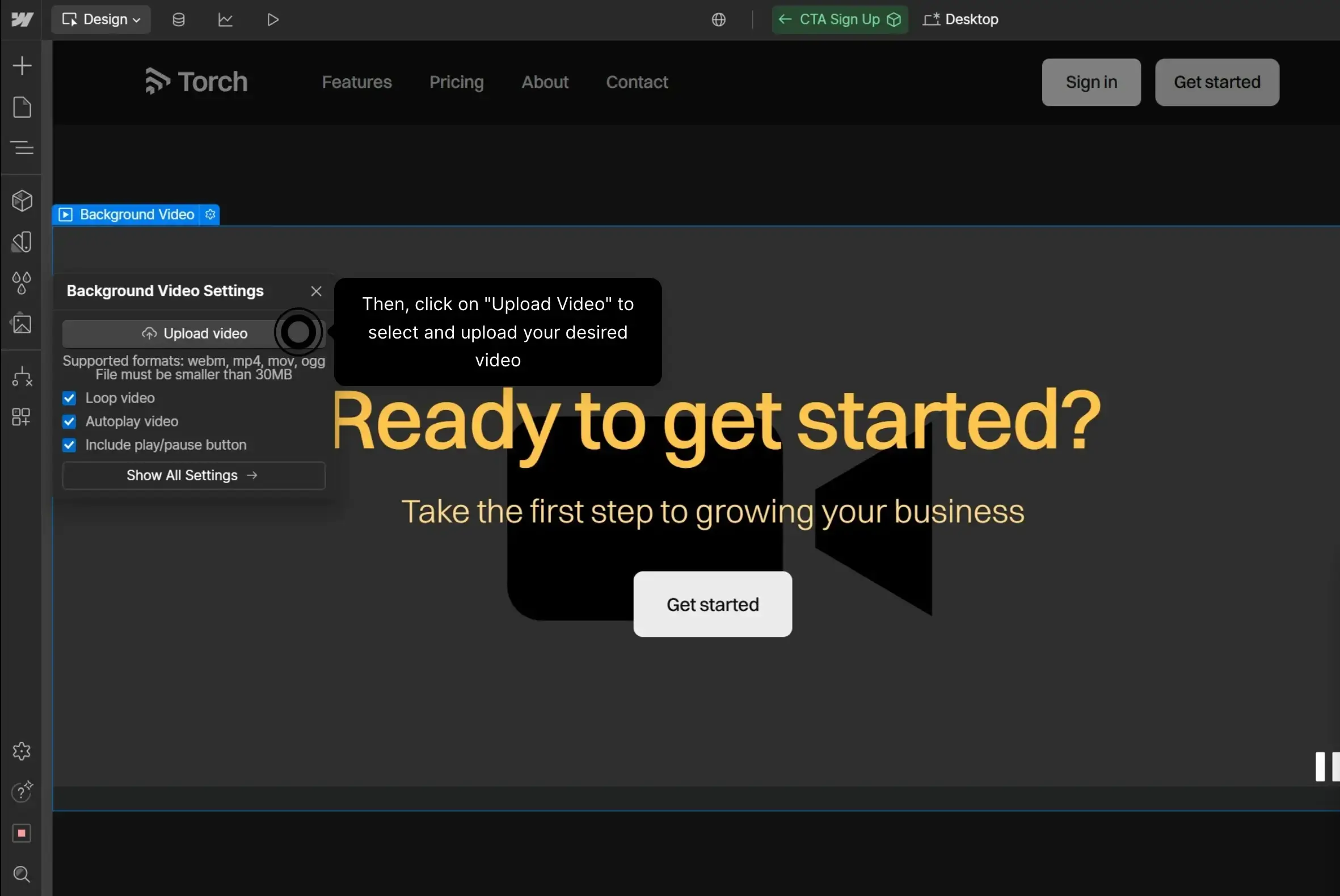This screenshot has width=1340, height=896.
Task: Open Background Video settings gear
Action: [x=210, y=214]
